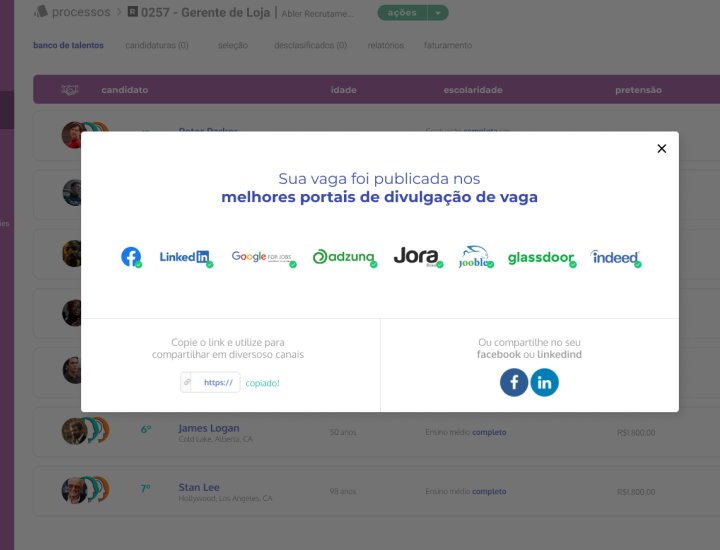This screenshot has width=720, height=550.
Task: Click the Facebook portal logo
Action: [x=131, y=257]
